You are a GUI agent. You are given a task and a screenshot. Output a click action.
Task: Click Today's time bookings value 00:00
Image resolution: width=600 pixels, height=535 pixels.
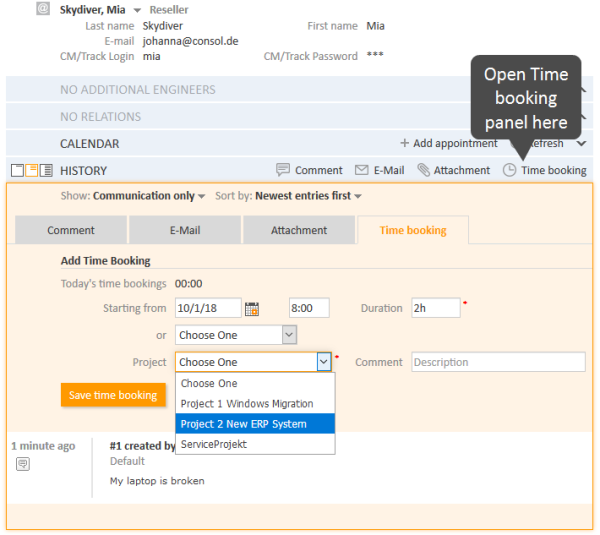coord(189,284)
